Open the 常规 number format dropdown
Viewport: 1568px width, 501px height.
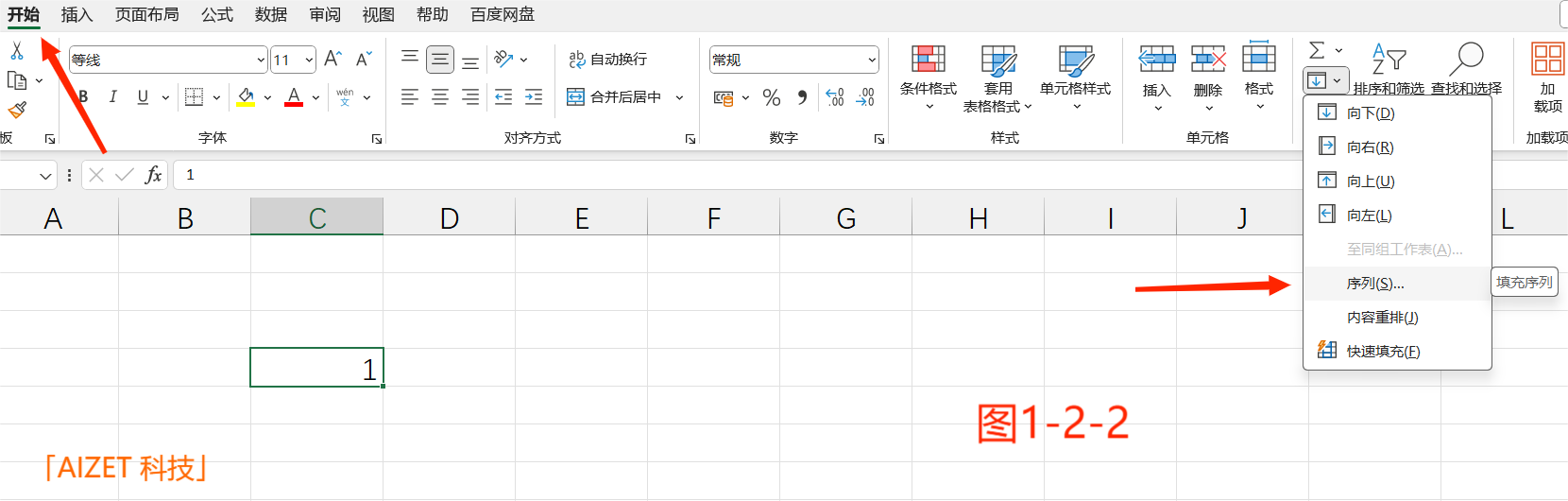pos(872,60)
